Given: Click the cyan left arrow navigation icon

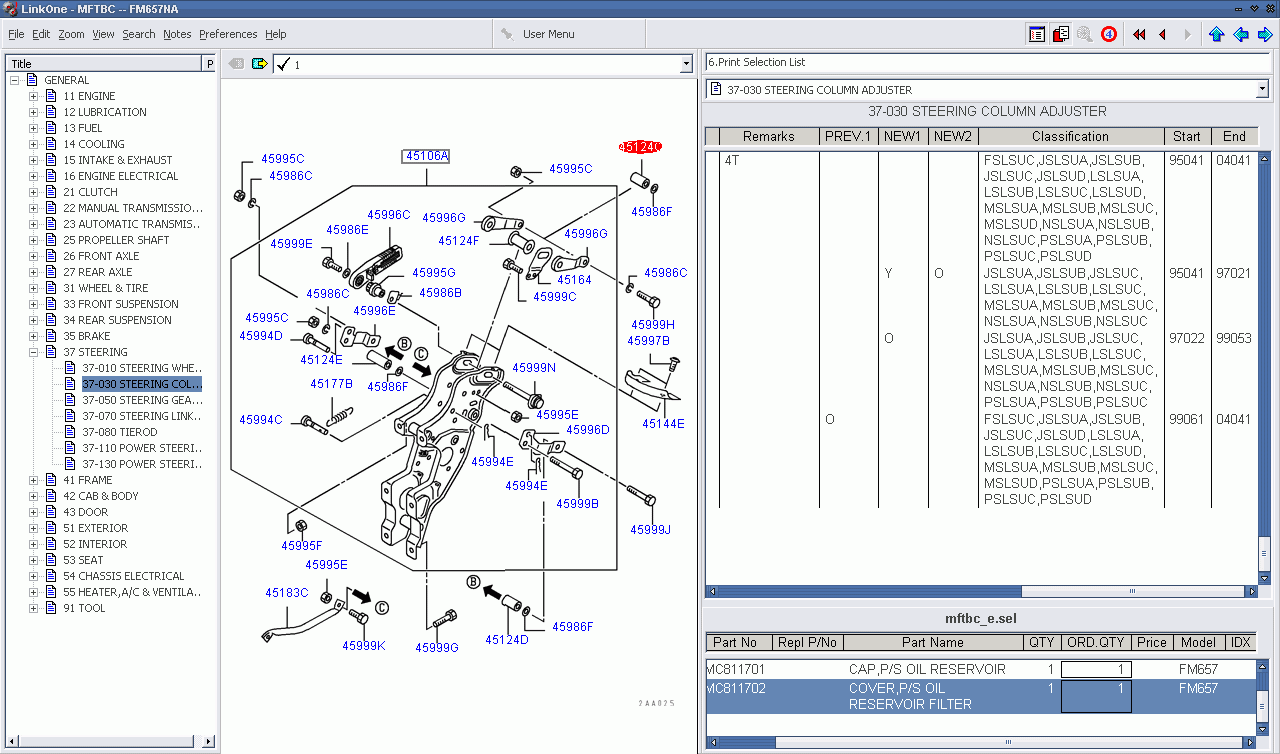Looking at the screenshot, I should click(1241, 34).
